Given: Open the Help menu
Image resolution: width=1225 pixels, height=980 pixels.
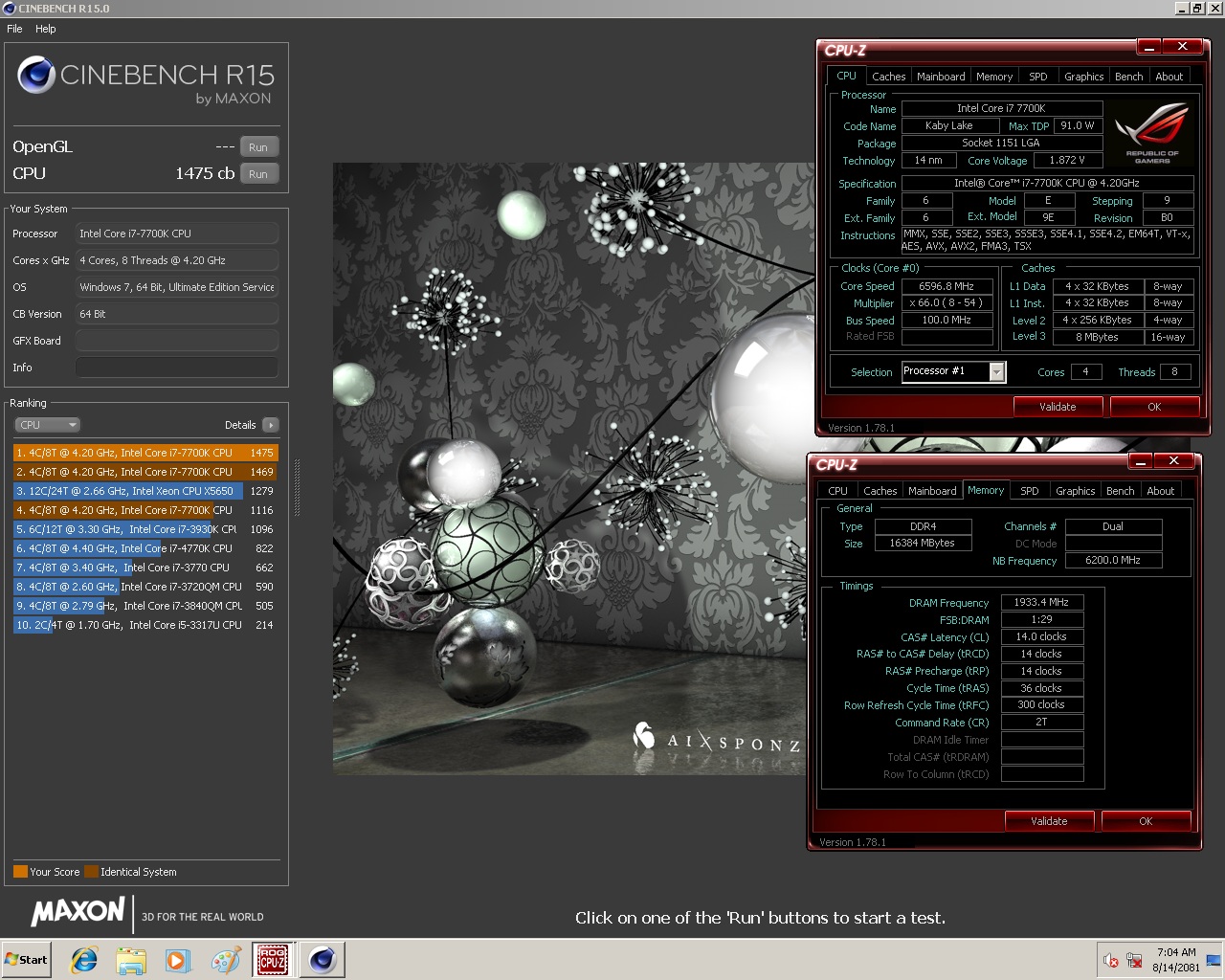Looking at the screenshot, I should pyautogui.click(x=46, y=29).
